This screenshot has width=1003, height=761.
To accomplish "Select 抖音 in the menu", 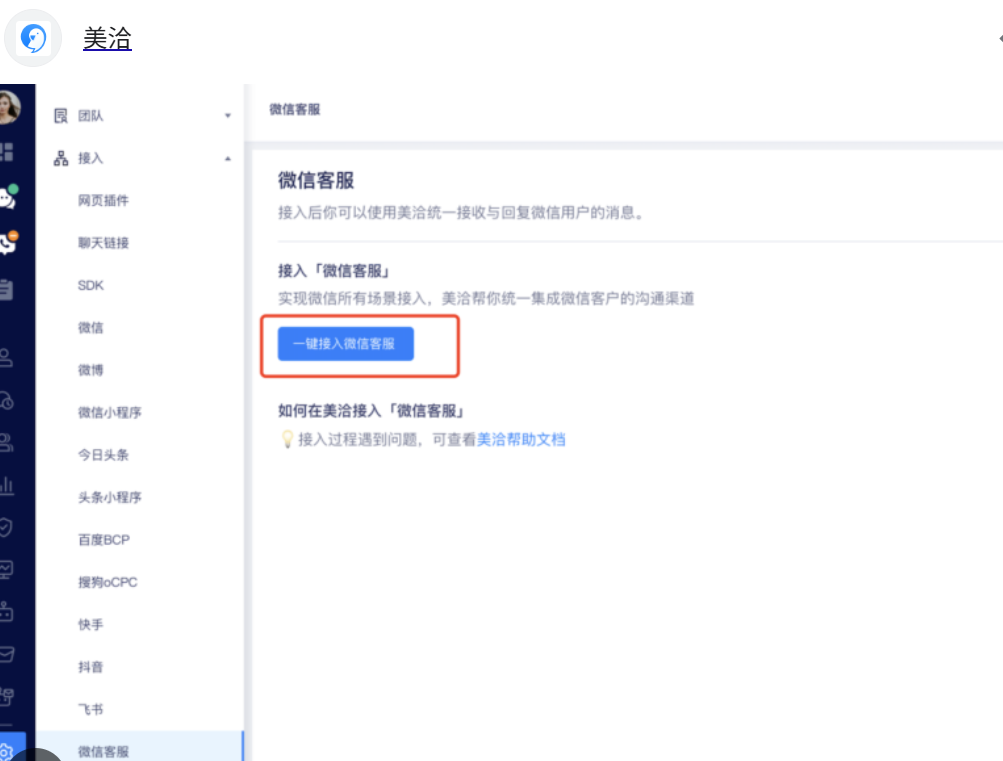I will (x=90, y=667).
